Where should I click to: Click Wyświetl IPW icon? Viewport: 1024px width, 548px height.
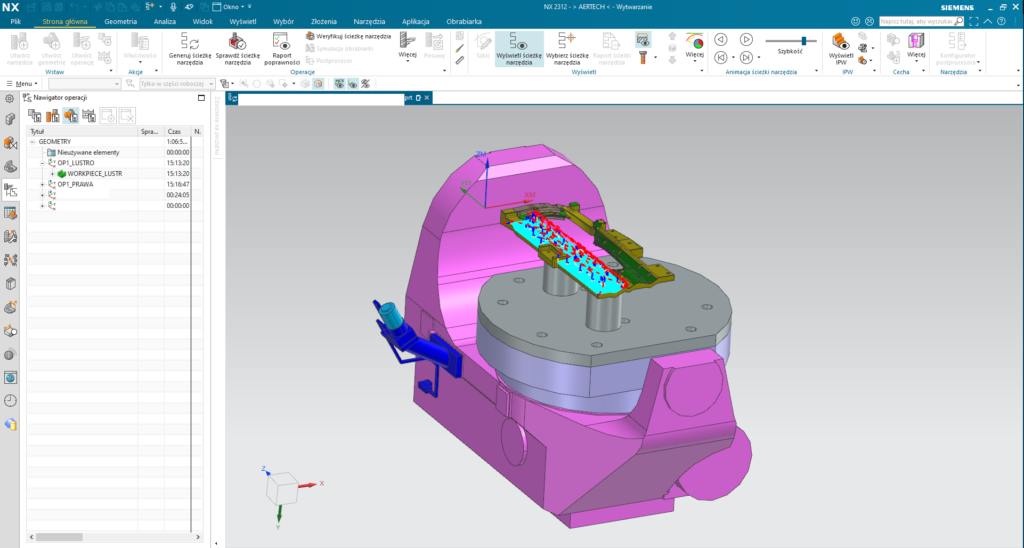point(840,42)
